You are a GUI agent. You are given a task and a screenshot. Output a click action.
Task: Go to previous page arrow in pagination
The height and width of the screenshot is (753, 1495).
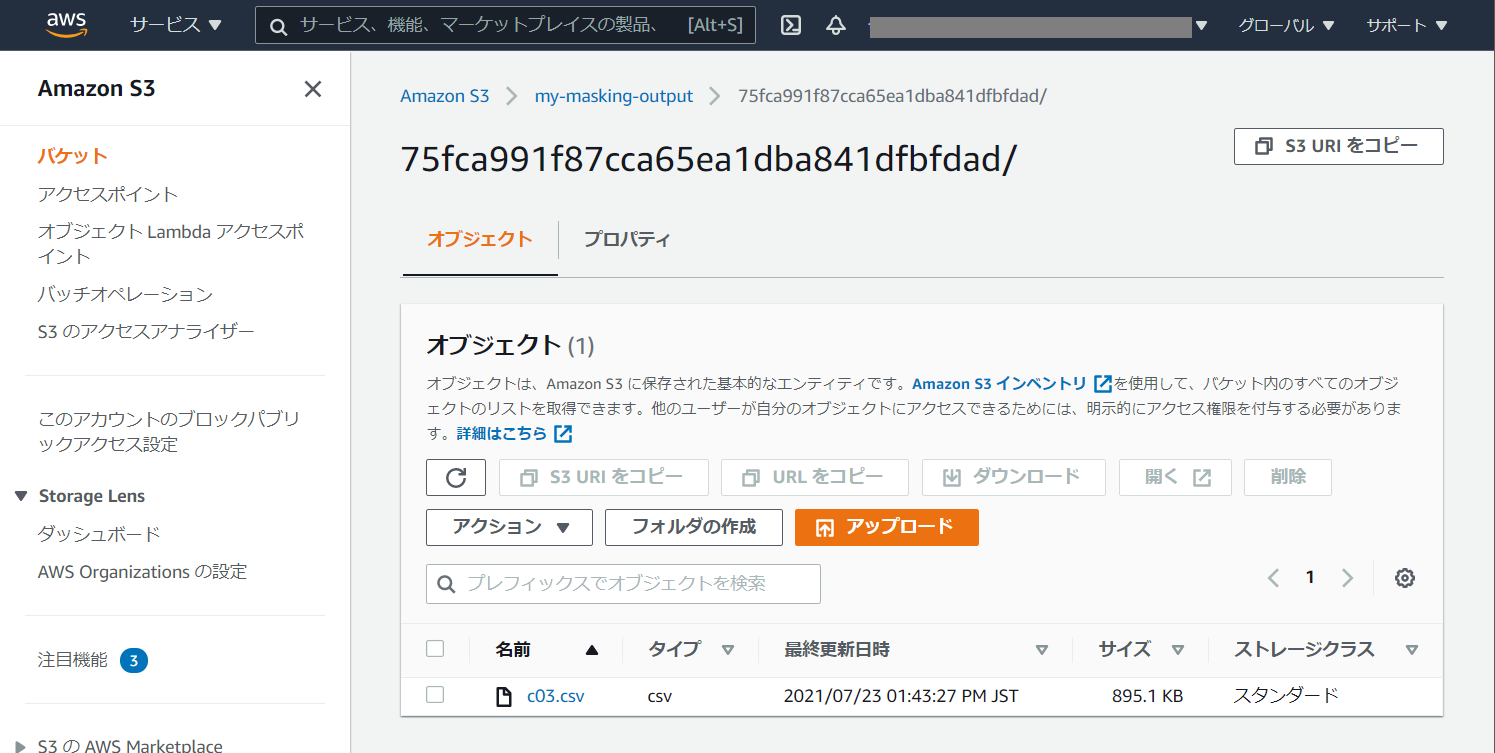pos(1273,578)
